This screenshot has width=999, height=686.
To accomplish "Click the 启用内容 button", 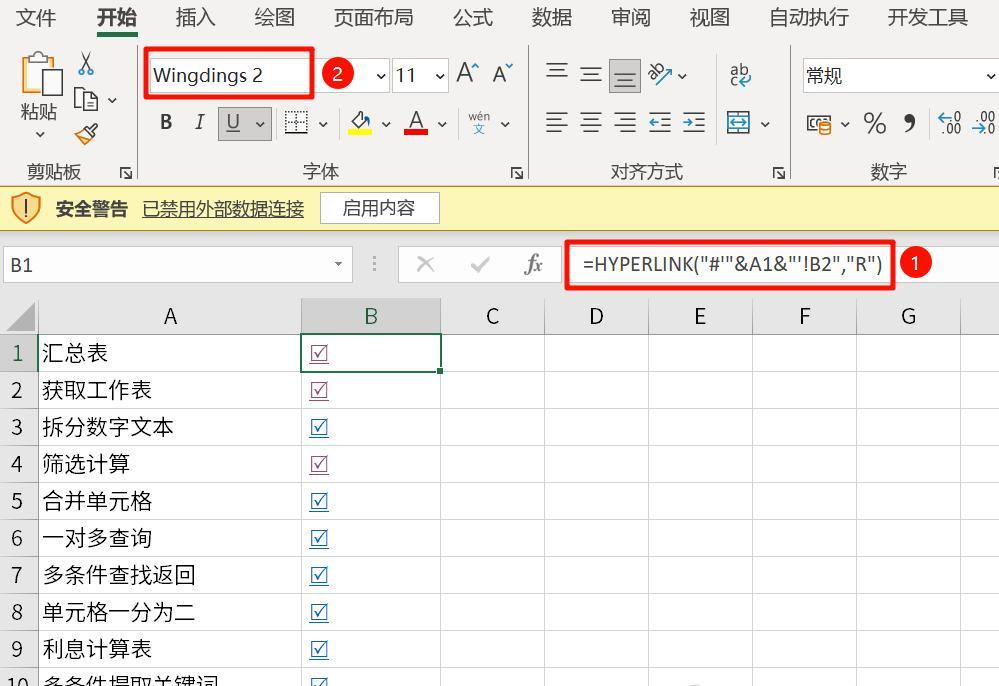I will 380,208.
